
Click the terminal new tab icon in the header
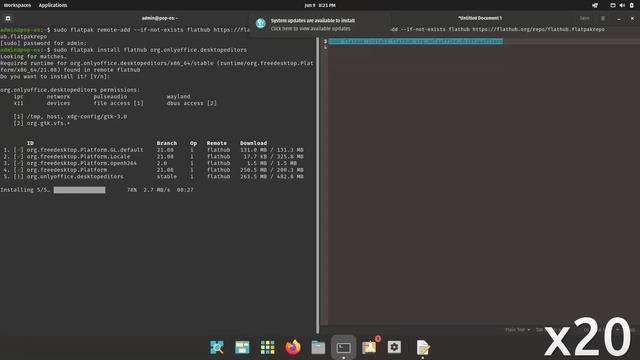[x=8, y=18]
